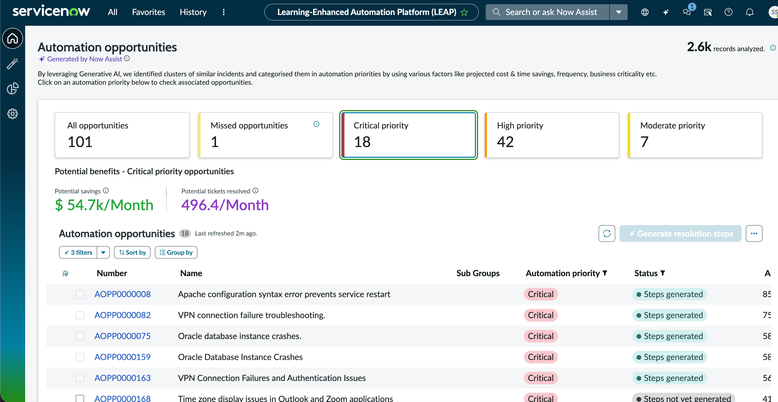Favorite the LEAP page with the star
778x402 pixels.
pyautogui.click(x=464, y=12)
